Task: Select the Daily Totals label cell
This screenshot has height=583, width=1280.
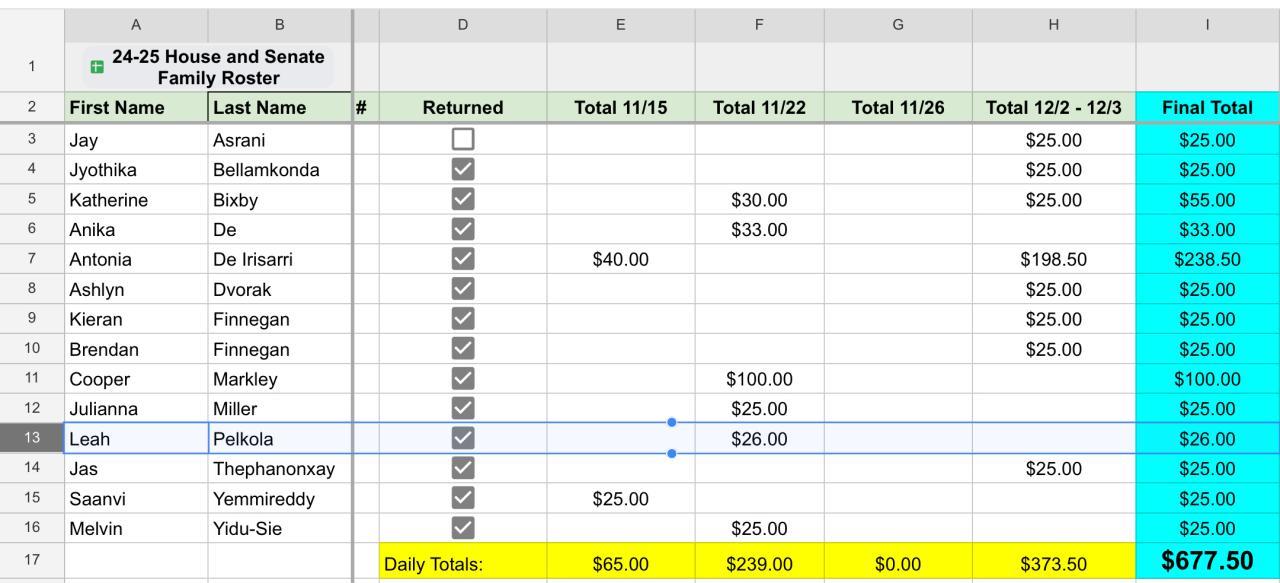Action: tap(463, 564)
